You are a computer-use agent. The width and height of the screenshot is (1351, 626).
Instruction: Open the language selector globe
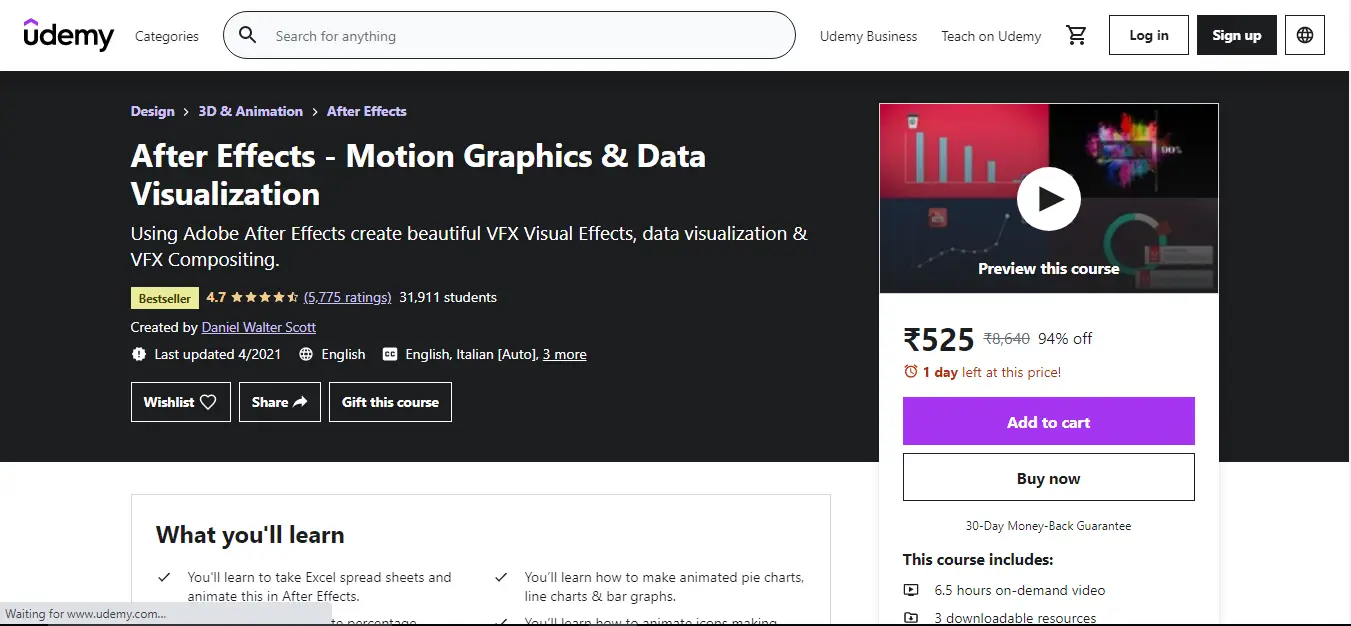1304,34
